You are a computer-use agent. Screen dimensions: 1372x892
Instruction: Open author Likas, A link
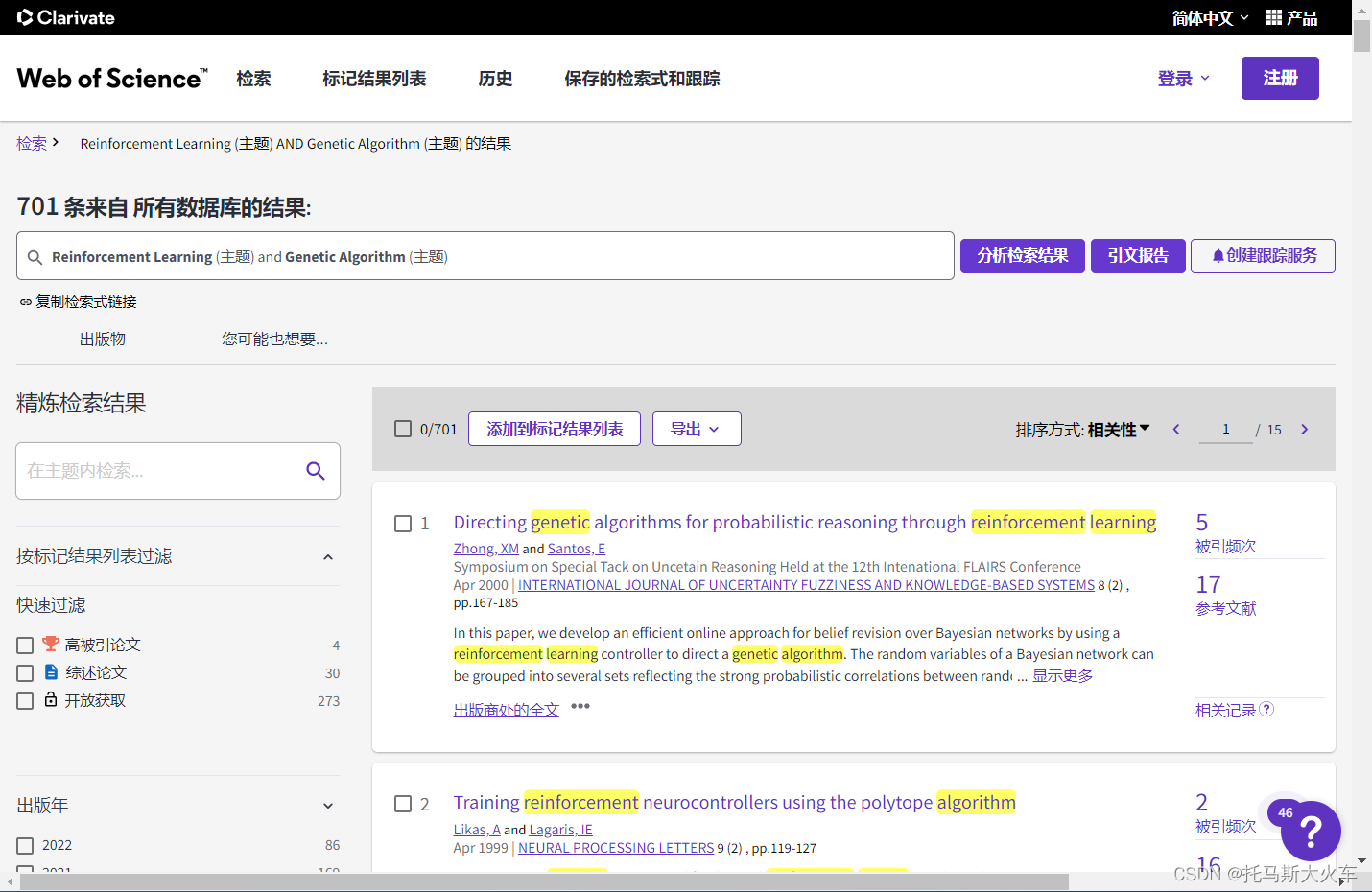pos(477,830)
